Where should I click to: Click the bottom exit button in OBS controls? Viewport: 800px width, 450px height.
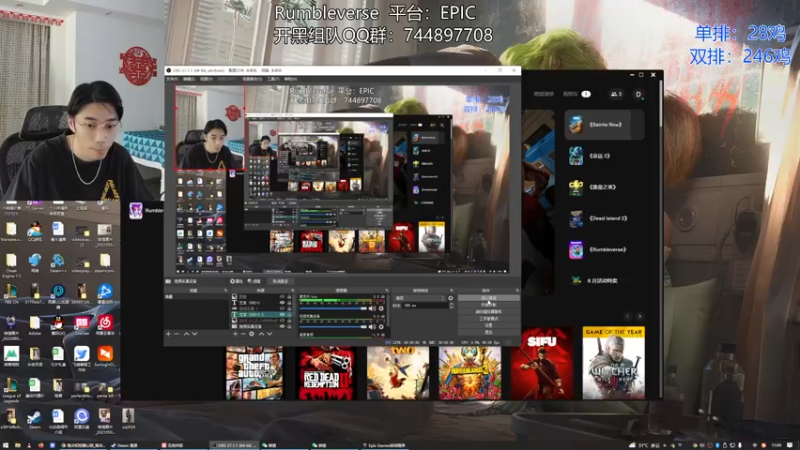[x=488, y=332]
